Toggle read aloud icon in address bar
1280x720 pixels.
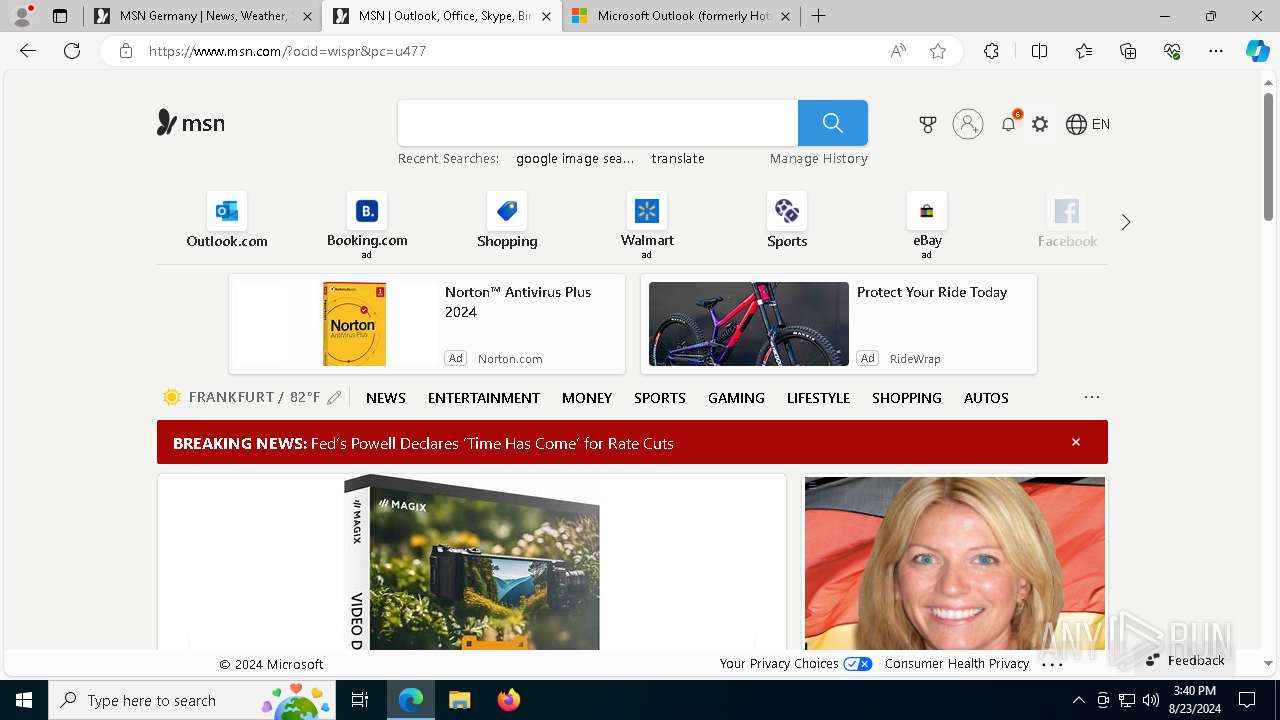pyautogui.click(x=898, y=51)
